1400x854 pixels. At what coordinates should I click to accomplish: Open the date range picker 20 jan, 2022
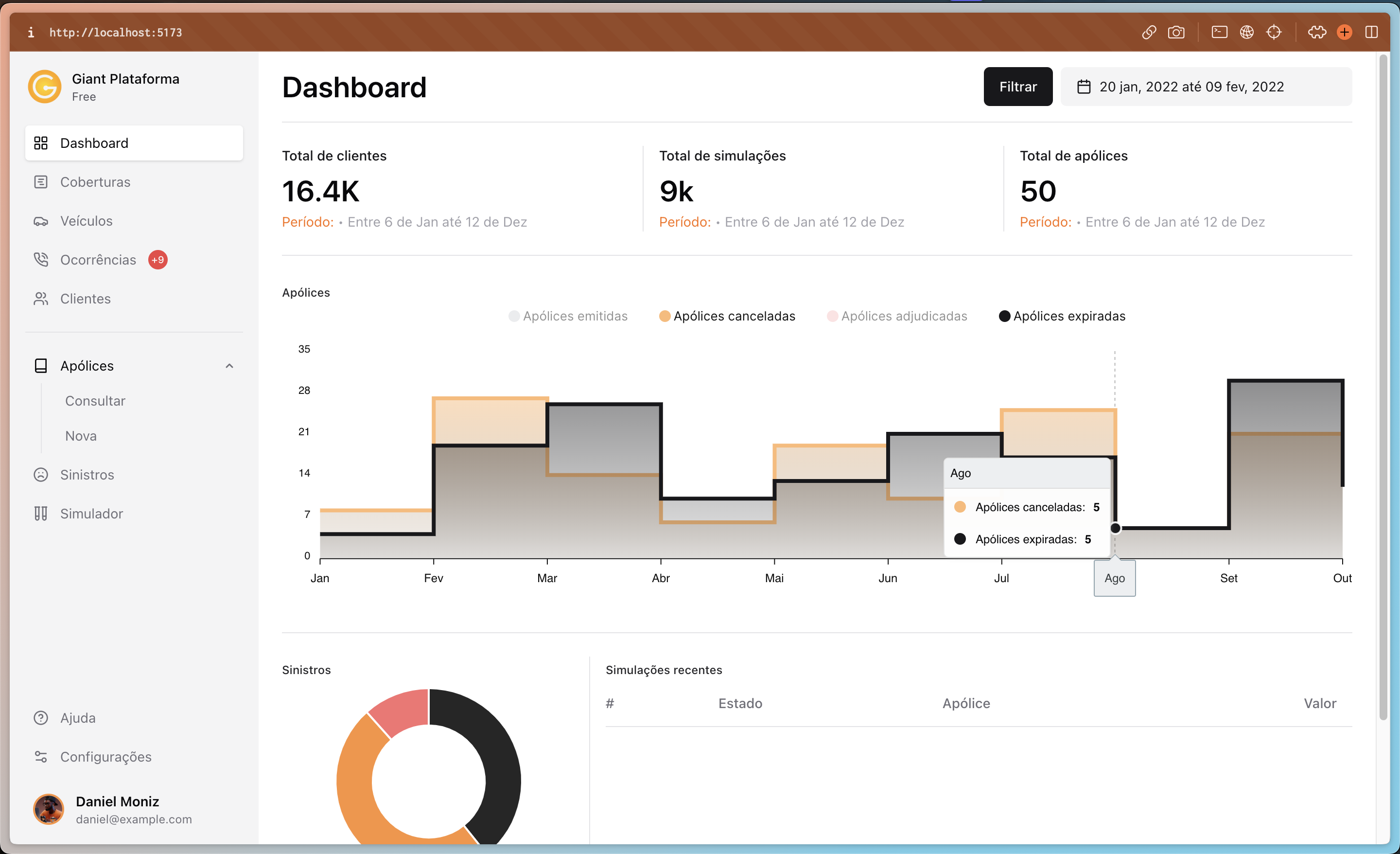click(1206, 87)
